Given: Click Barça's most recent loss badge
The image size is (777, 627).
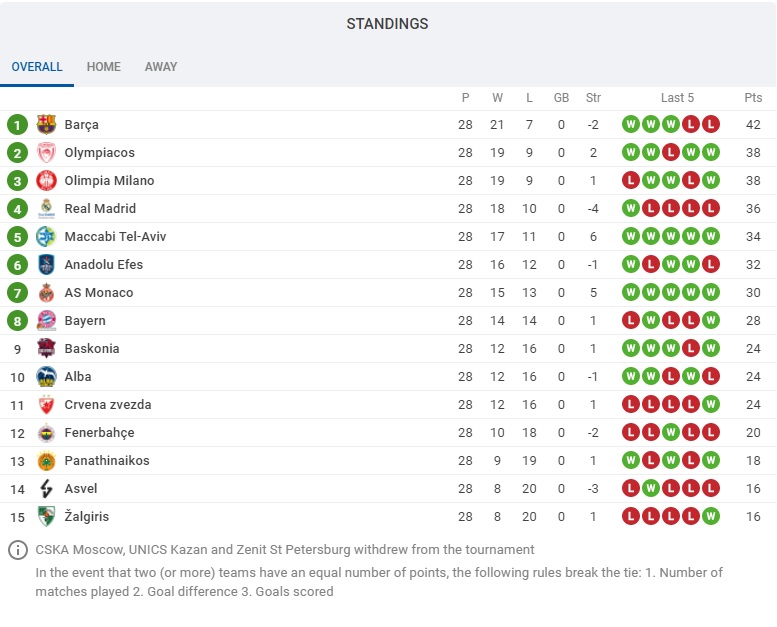Looking at the screenshot, I should [711, 124].
